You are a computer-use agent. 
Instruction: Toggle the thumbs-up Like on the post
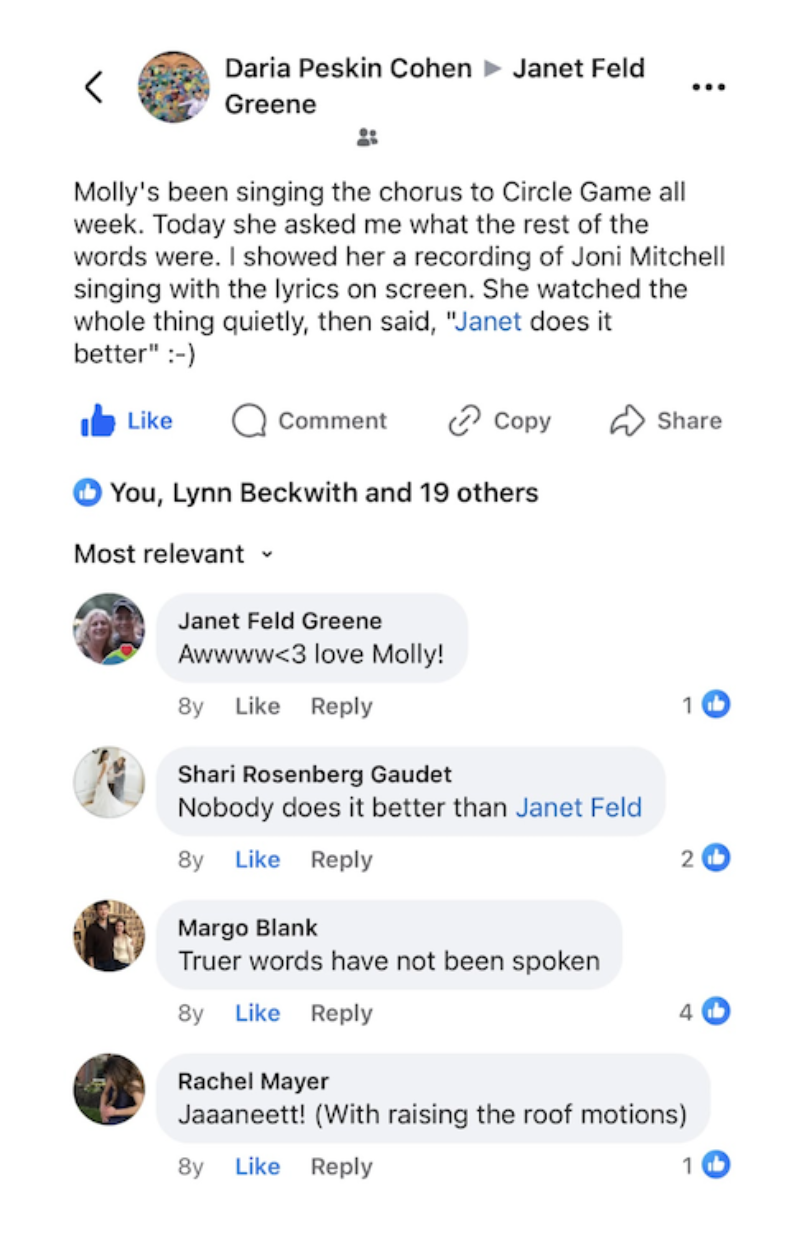(99, 422)
